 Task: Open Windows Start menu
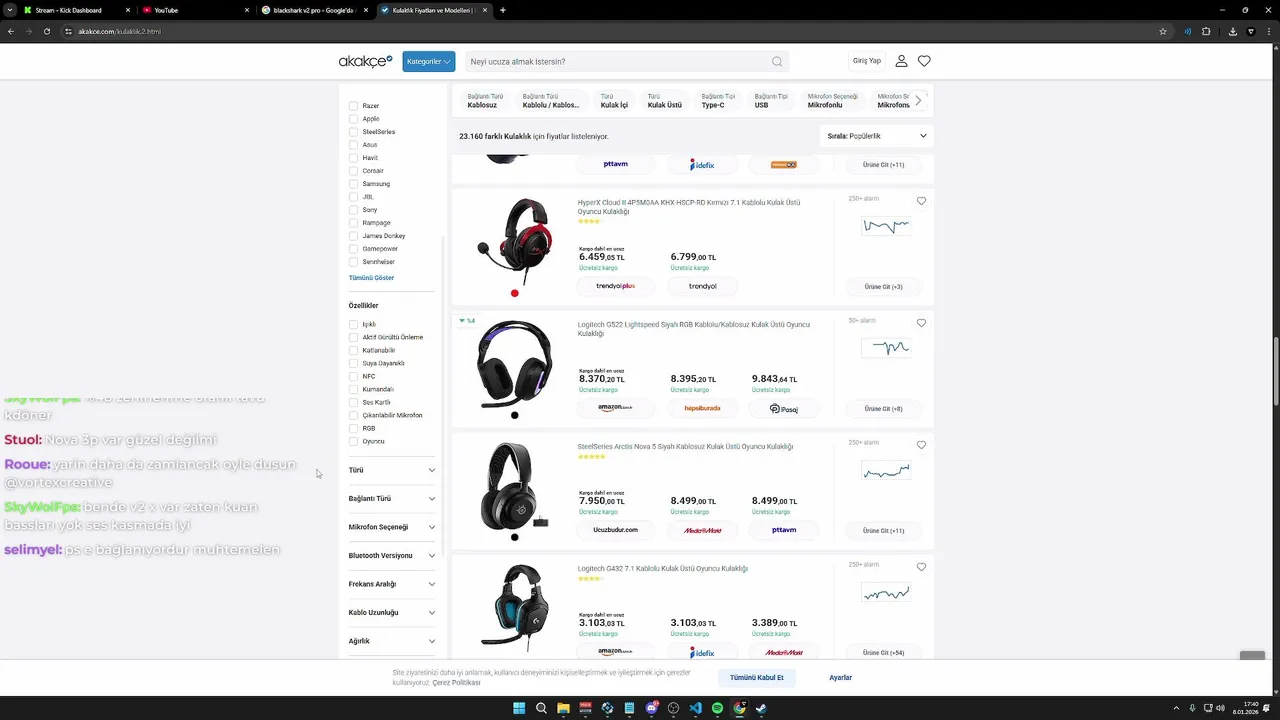[x=519, y=708]
